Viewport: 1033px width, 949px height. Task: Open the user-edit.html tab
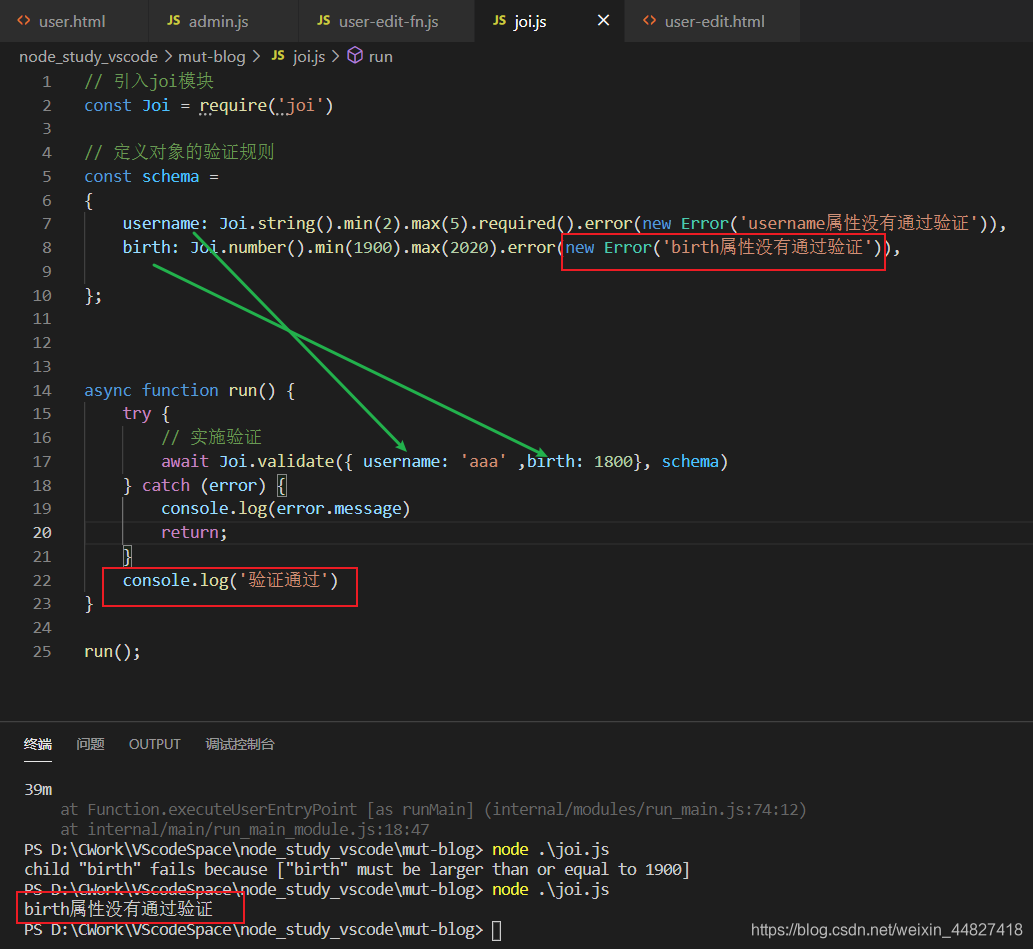pyautogui.click(x=712, y=21)
